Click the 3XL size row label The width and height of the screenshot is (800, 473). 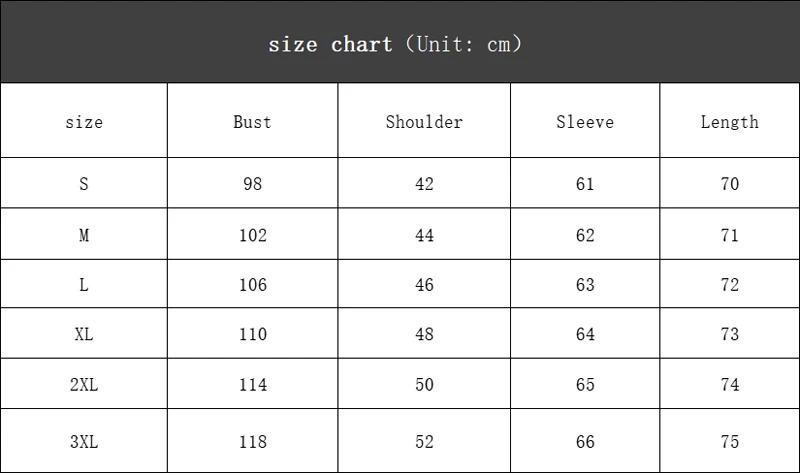tap(84, 441)
